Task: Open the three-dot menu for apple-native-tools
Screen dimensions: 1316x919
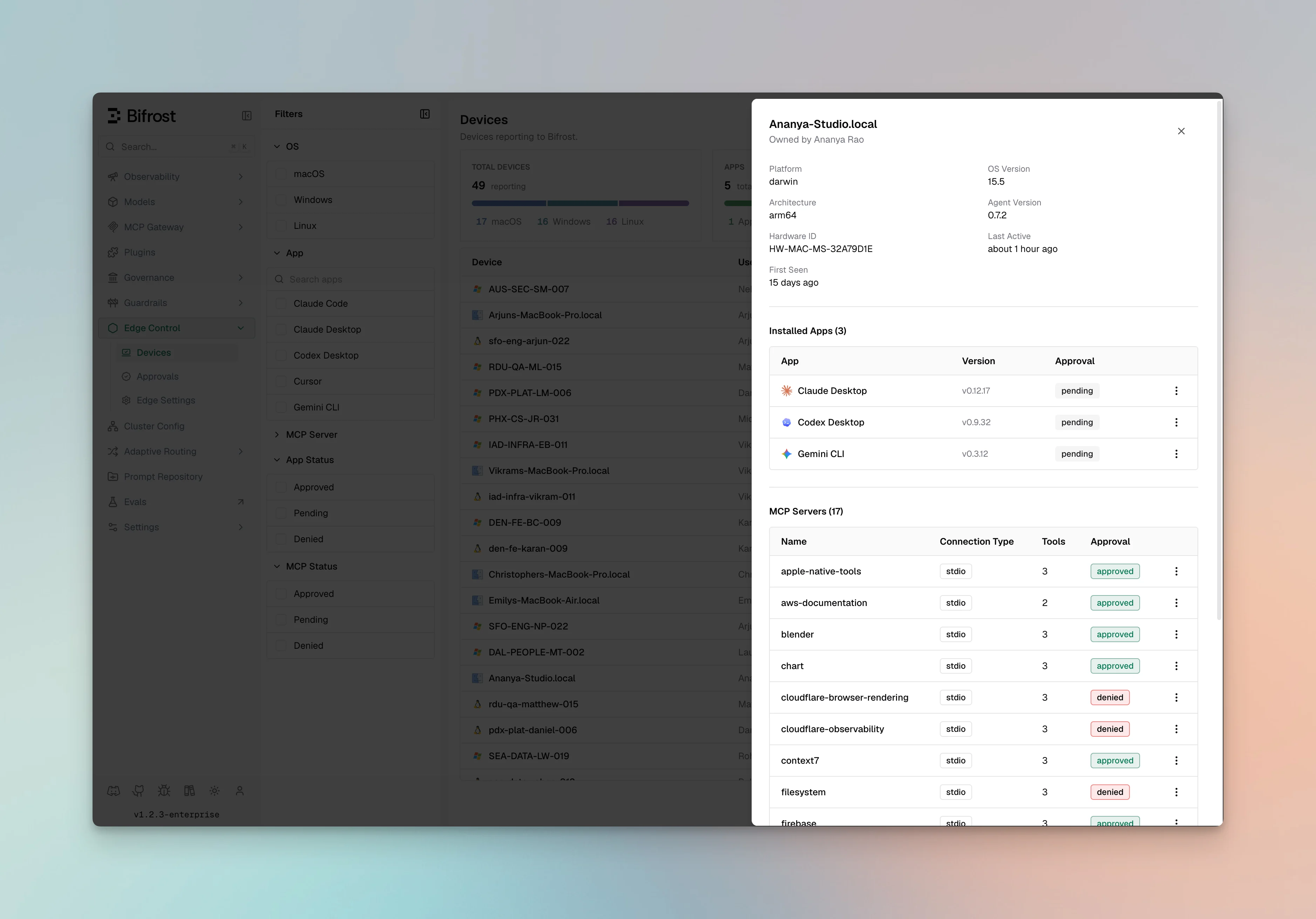Action: [x=1176, y=571]
